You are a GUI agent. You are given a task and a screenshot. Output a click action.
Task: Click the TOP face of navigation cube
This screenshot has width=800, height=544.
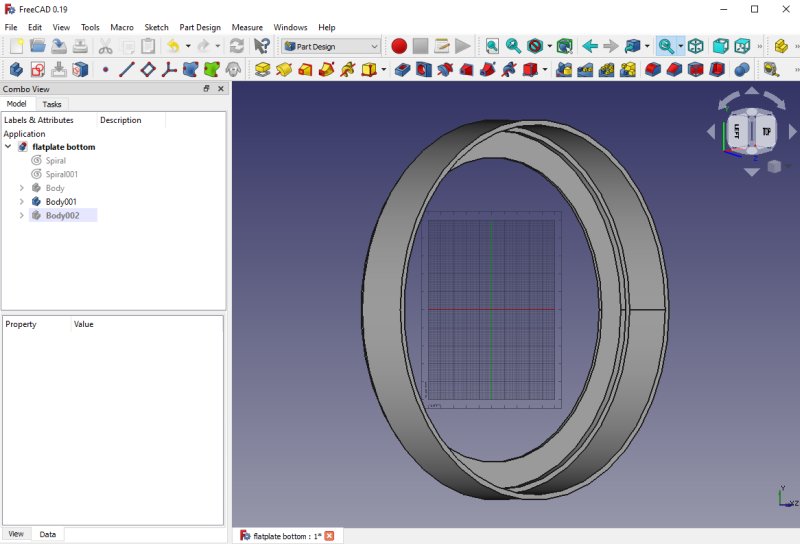(x=766, y=132)
